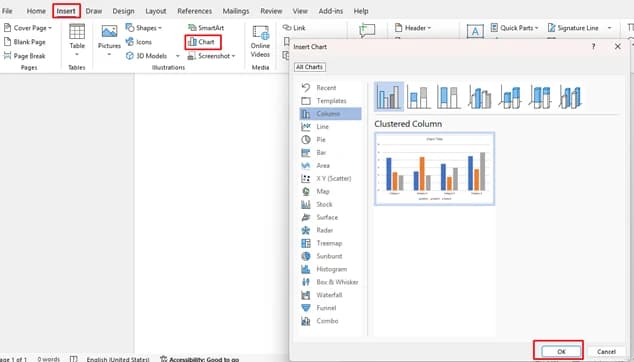
Task: Insert a new Comment
Action: (367, 31)
